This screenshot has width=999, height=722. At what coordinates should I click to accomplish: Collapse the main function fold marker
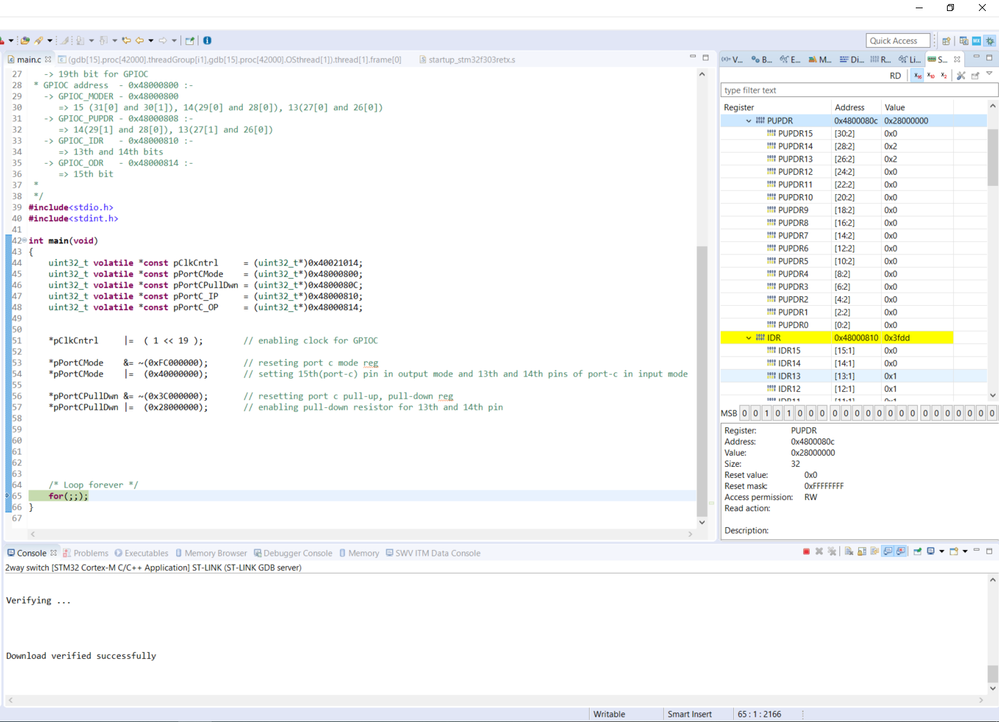(x=25, y=240)
